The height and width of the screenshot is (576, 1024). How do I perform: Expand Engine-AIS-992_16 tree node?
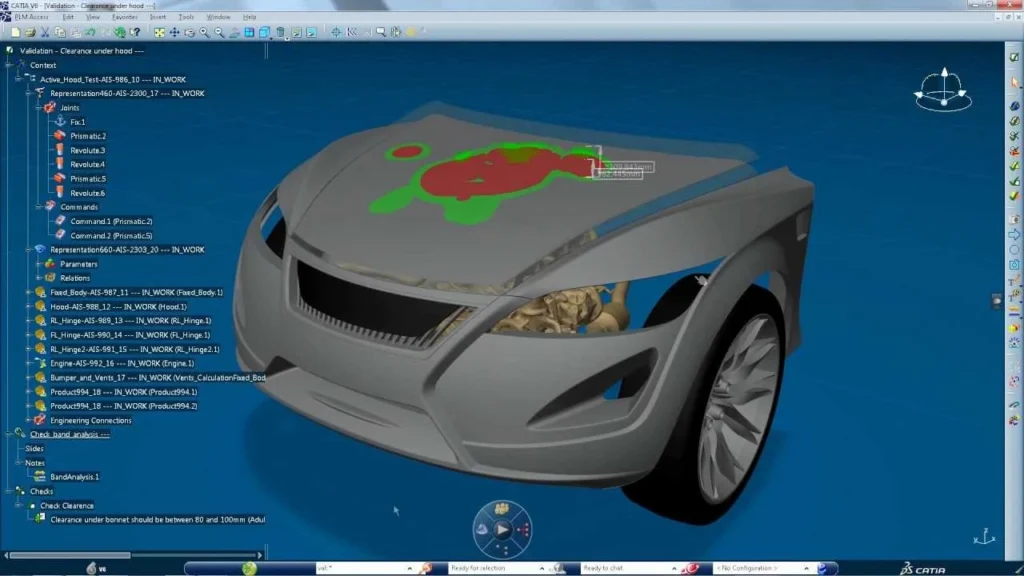point(29,364)
